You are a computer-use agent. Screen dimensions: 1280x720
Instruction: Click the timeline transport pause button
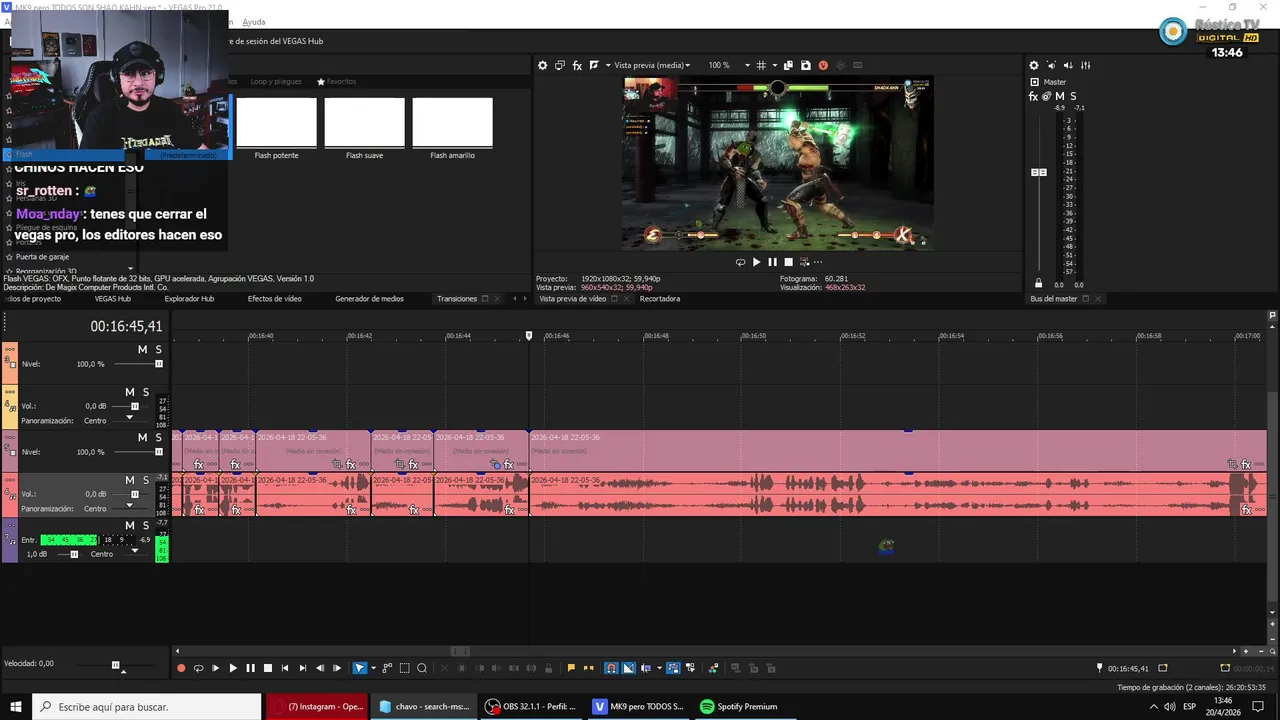tap(250, 668)
